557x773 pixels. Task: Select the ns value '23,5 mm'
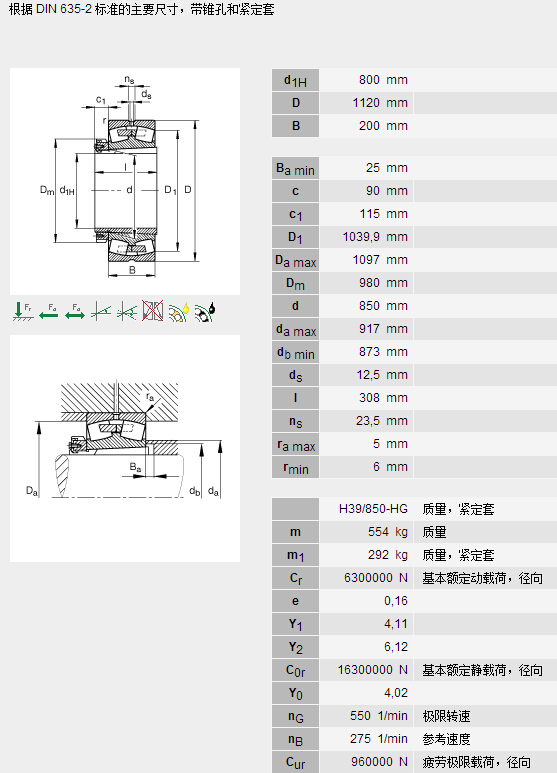click(382, 421)
